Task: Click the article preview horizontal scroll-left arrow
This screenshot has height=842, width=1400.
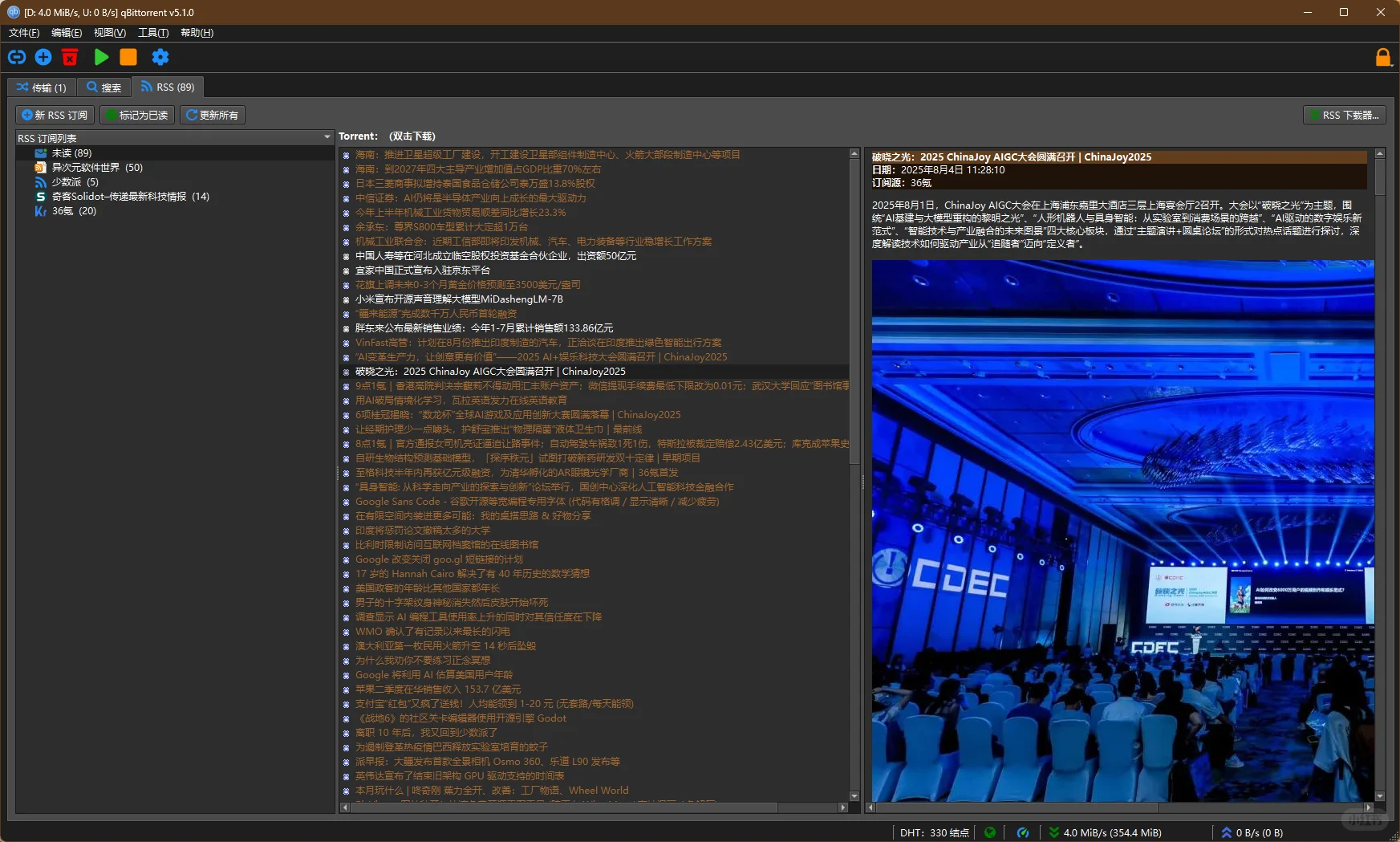Action: point(870,807)
